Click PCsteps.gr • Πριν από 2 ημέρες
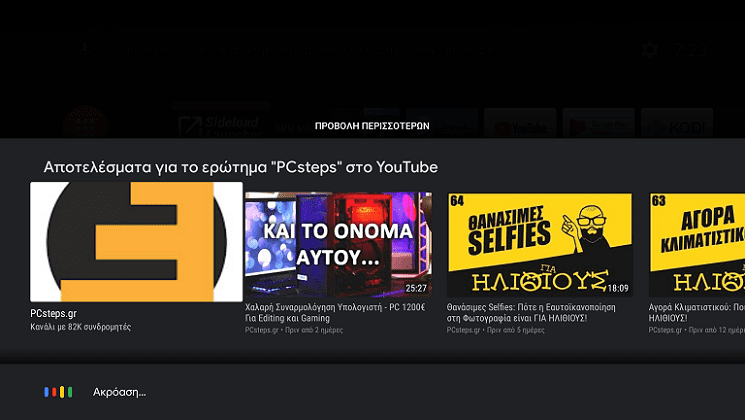Image resolution: width=745 pixels, height=420 pixels. [x=294, y=330]
